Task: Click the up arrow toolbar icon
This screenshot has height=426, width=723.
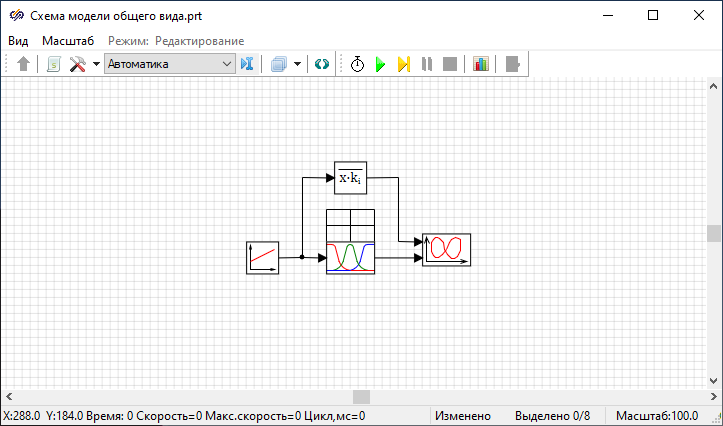Action: click(x=24, y=64)
